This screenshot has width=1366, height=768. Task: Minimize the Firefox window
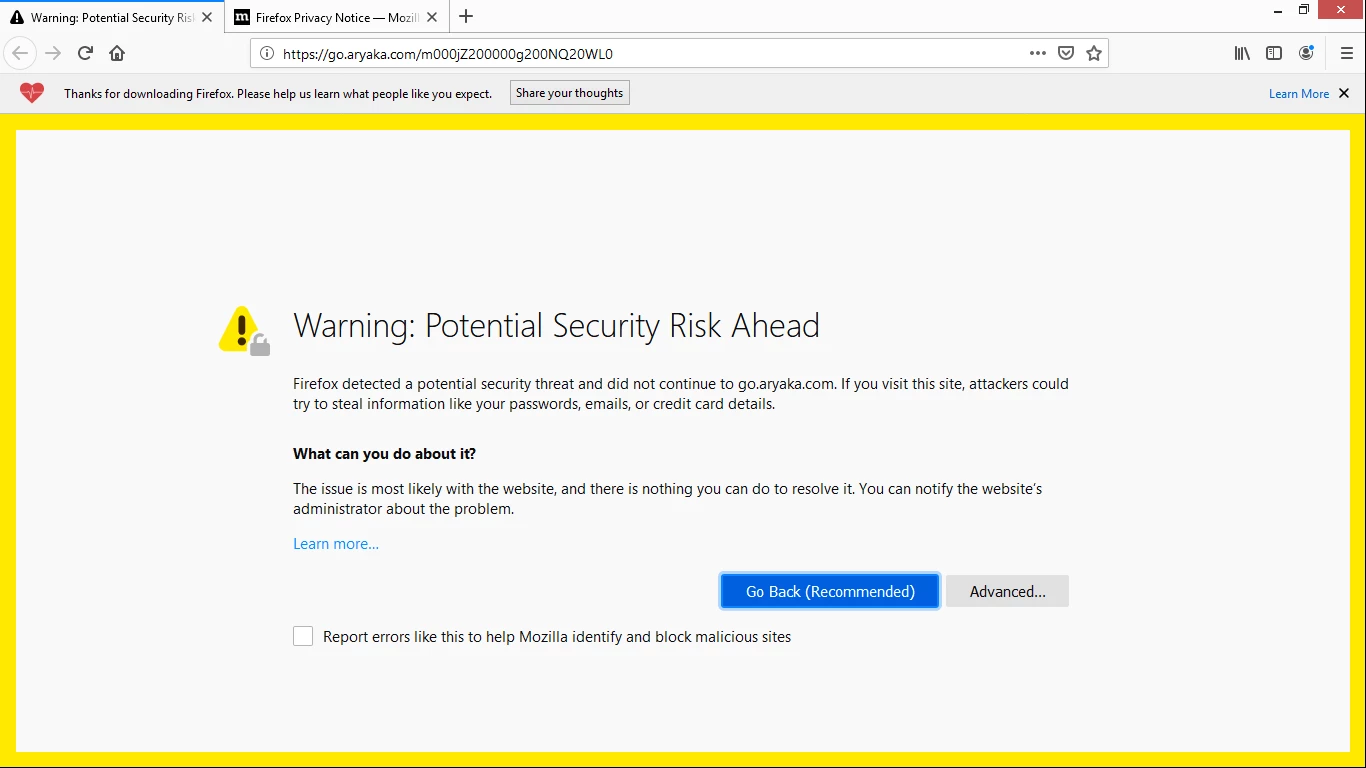pyautogui.click(x=1278, y=11)
